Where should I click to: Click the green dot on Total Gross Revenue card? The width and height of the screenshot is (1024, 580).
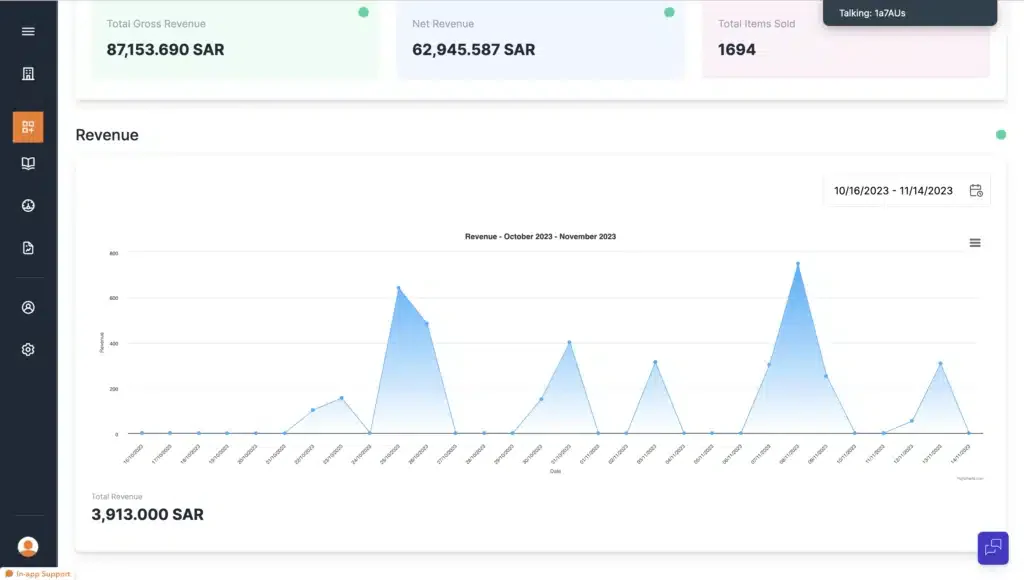coord(364,12)
